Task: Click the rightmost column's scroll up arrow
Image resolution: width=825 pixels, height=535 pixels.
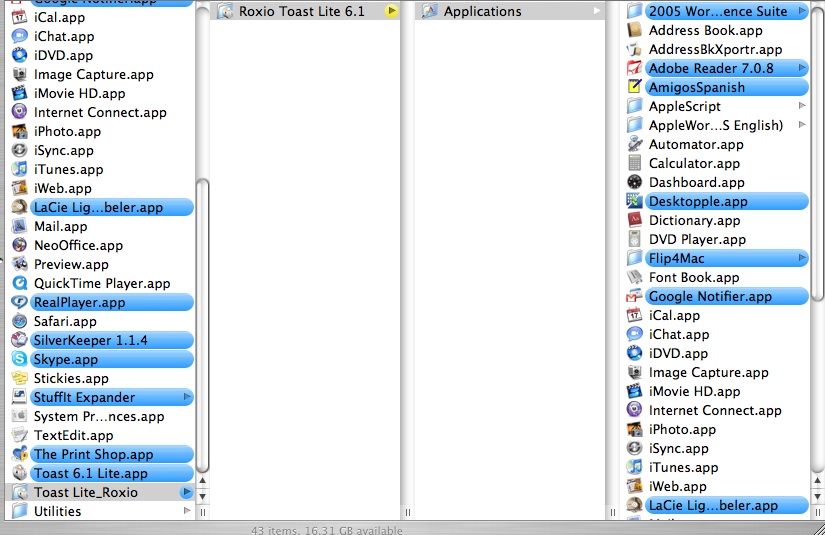Action: (817, 480)
